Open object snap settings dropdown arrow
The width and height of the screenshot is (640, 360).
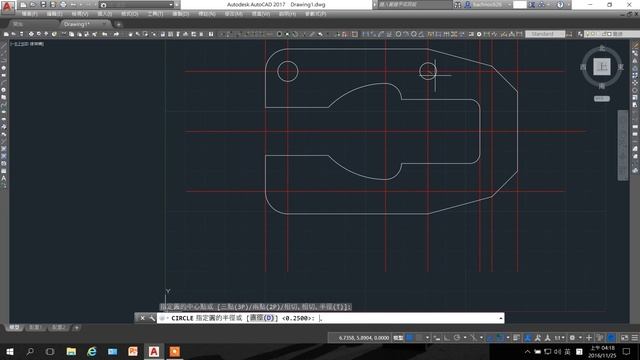tap(508, 338)
